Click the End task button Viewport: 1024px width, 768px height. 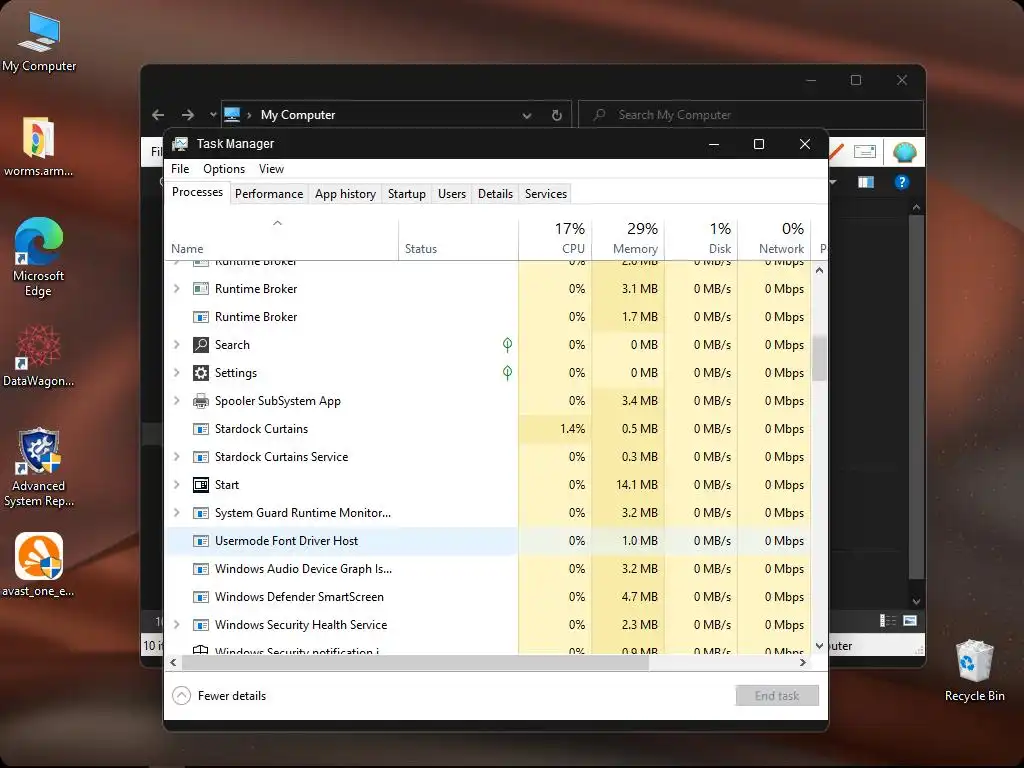pyautogui.click(x=776, y=696)
